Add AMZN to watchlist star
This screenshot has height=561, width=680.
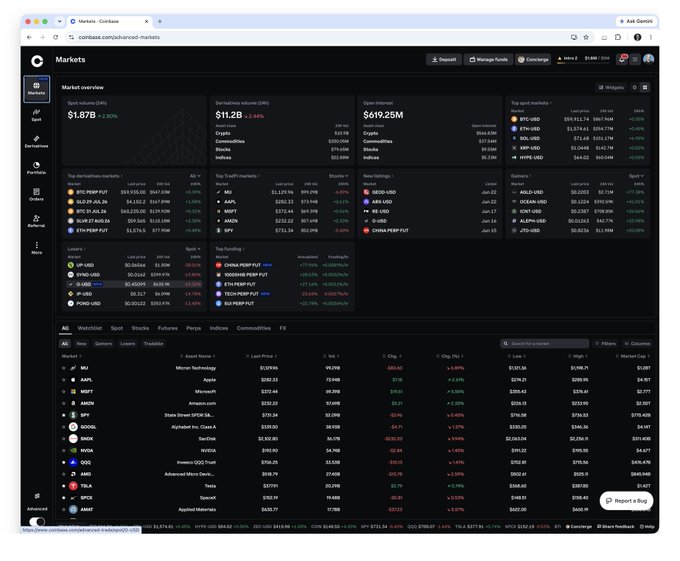[64, 403]
